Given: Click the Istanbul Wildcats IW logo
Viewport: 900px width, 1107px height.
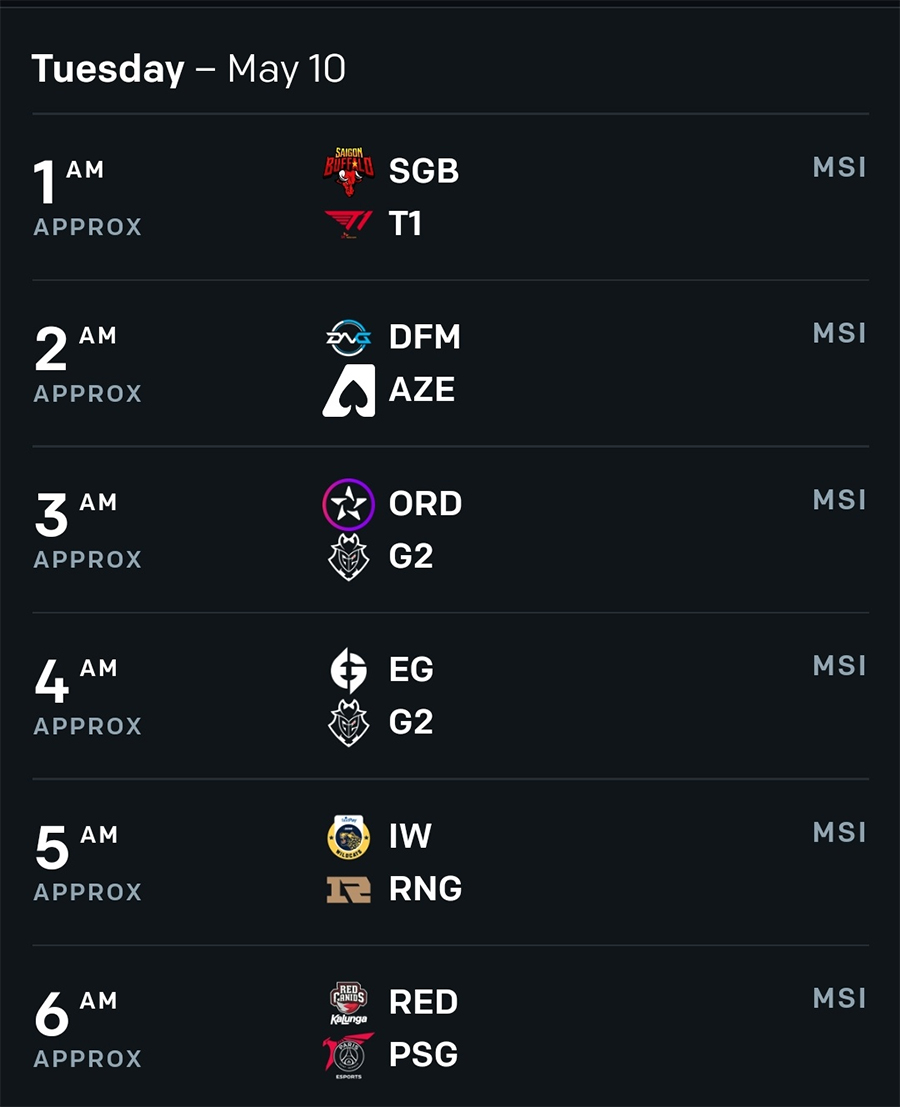Looking at the screenshot, I should click(349, 837).
